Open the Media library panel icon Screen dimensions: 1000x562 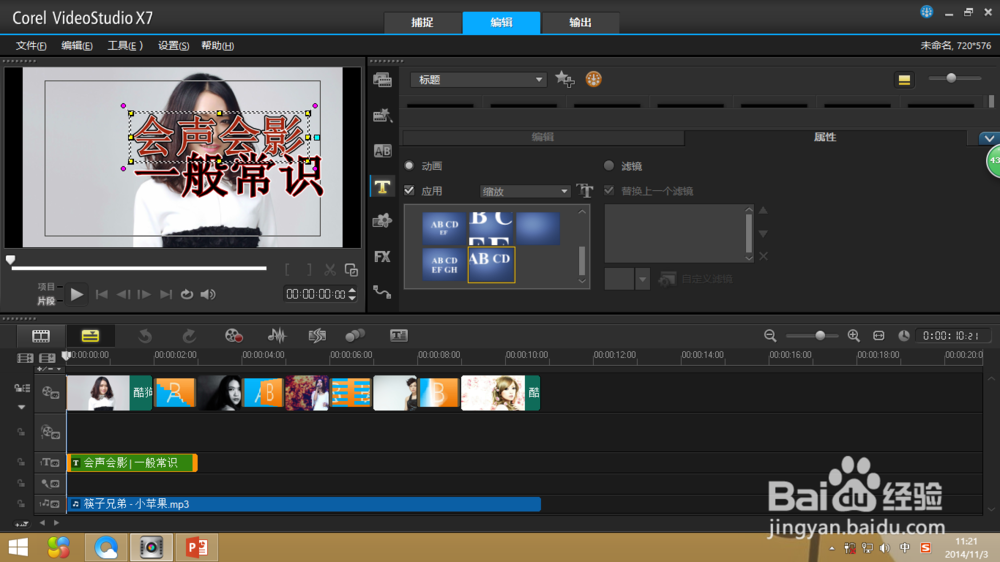click(x=382, y=80)
